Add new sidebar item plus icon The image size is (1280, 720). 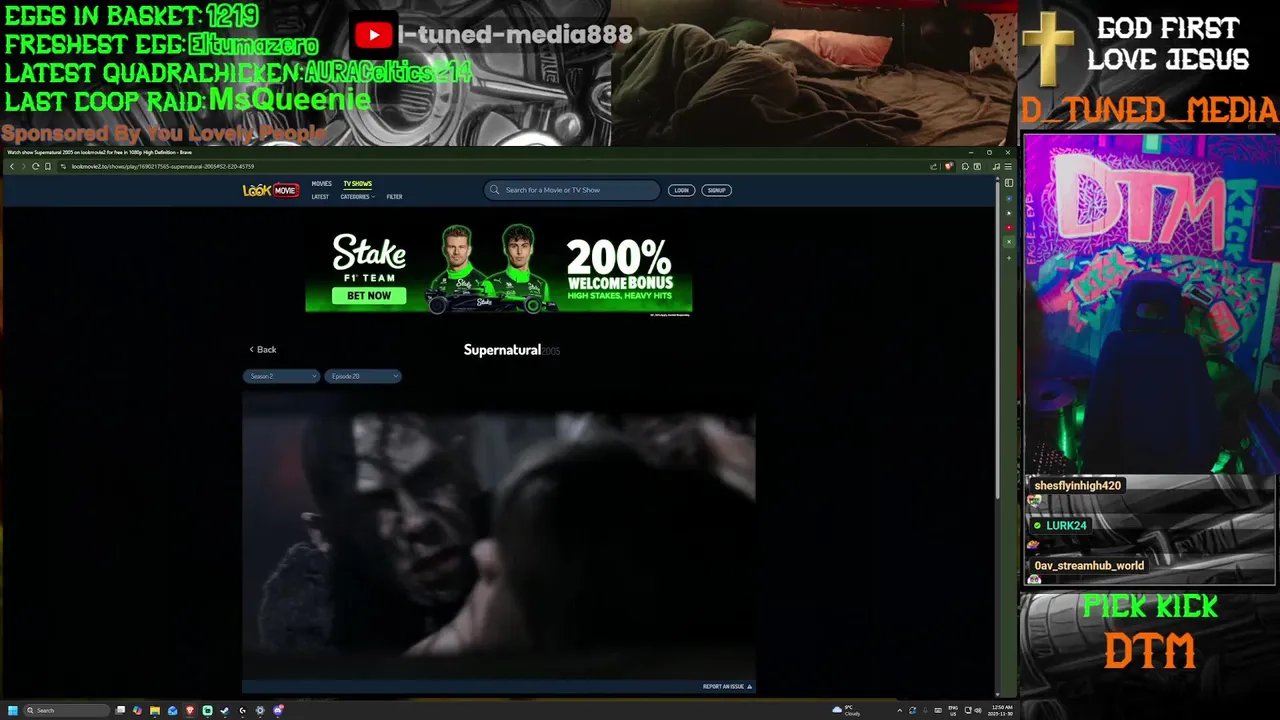point(1009,258)
